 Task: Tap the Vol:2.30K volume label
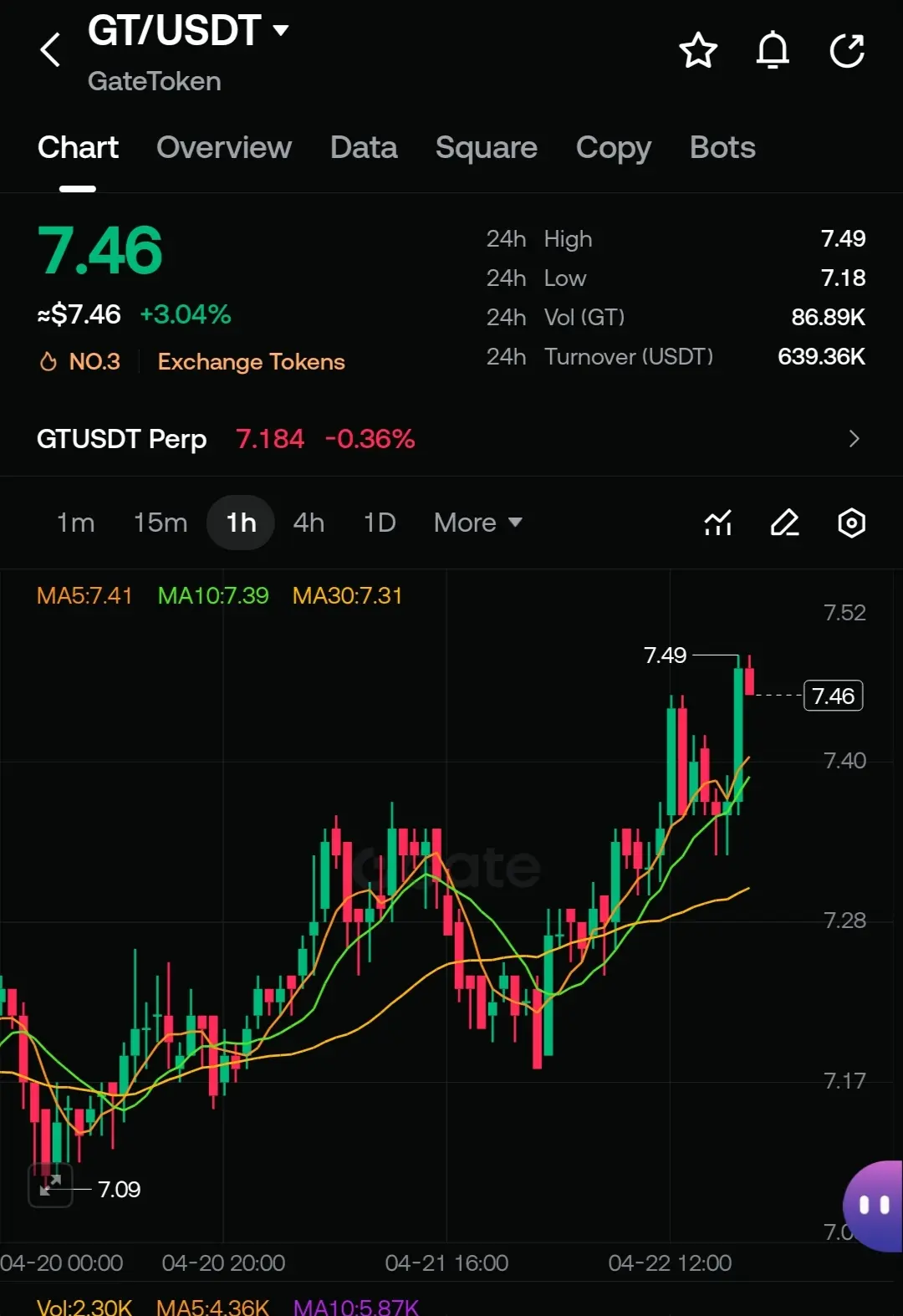tap(84, 1306)
